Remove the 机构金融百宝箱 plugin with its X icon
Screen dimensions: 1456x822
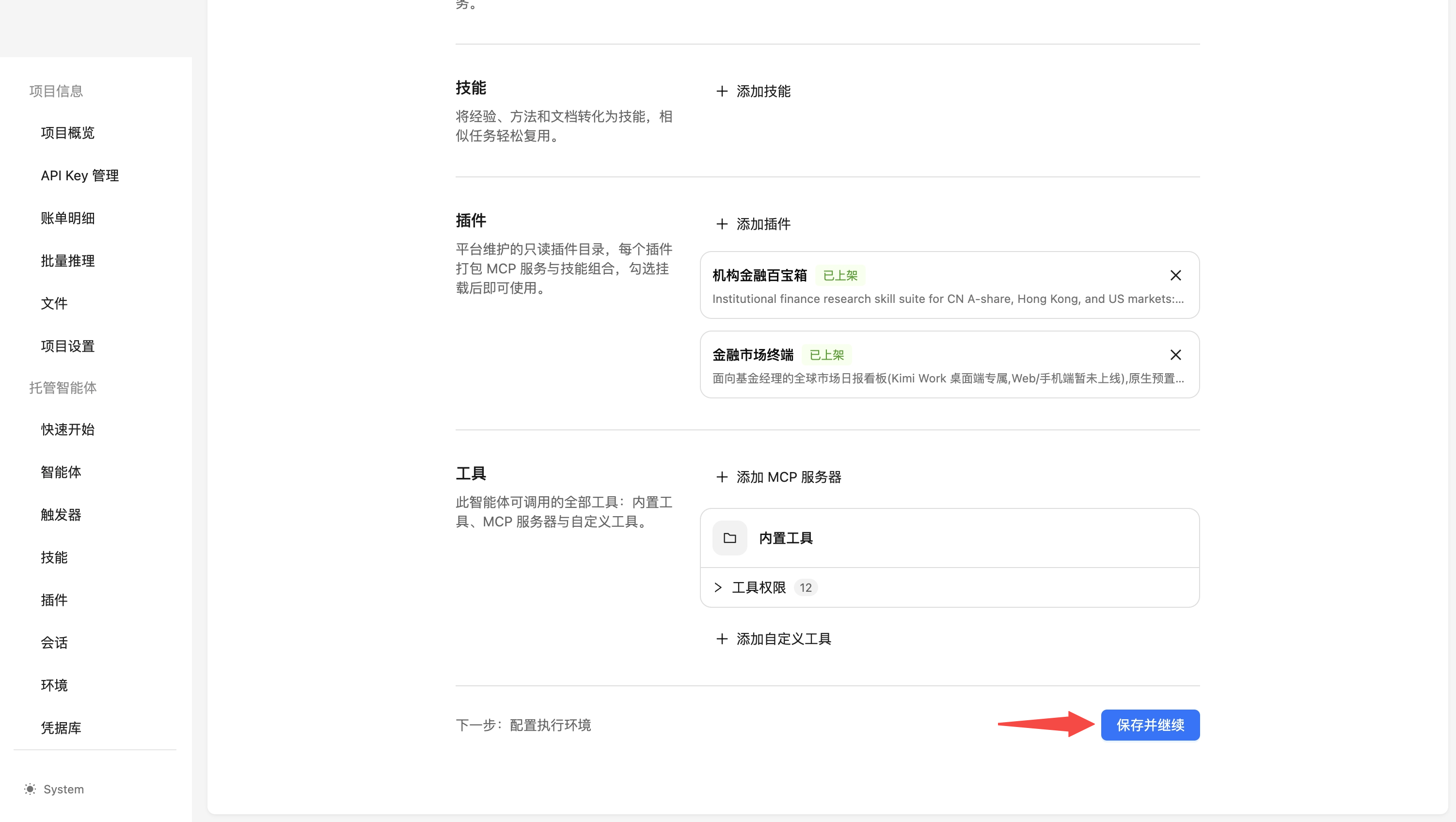point(1175,275)
